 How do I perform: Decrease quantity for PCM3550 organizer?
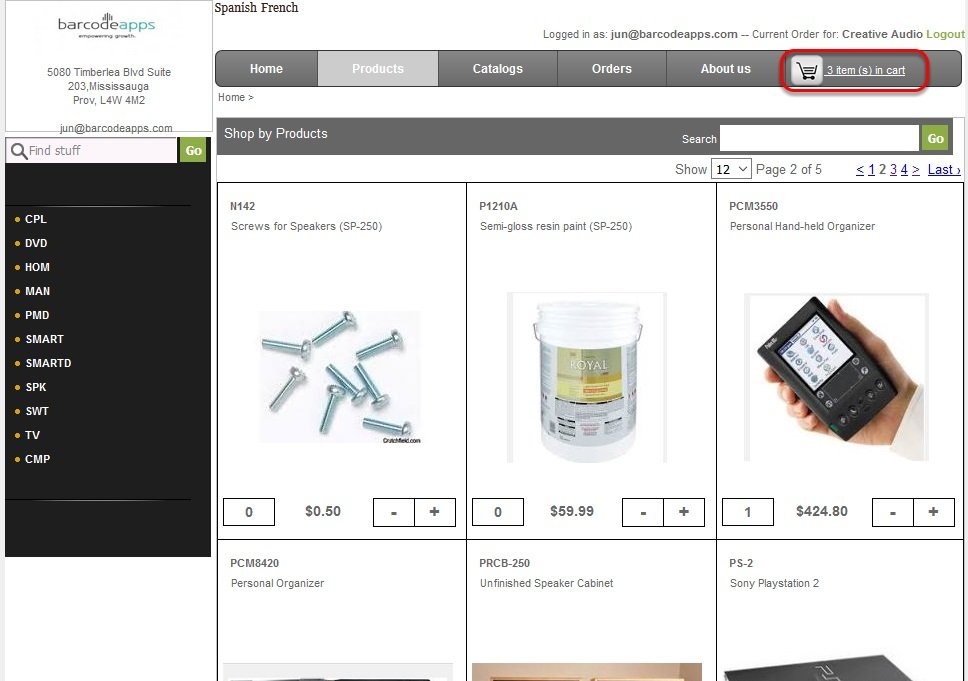coord(893,512)
